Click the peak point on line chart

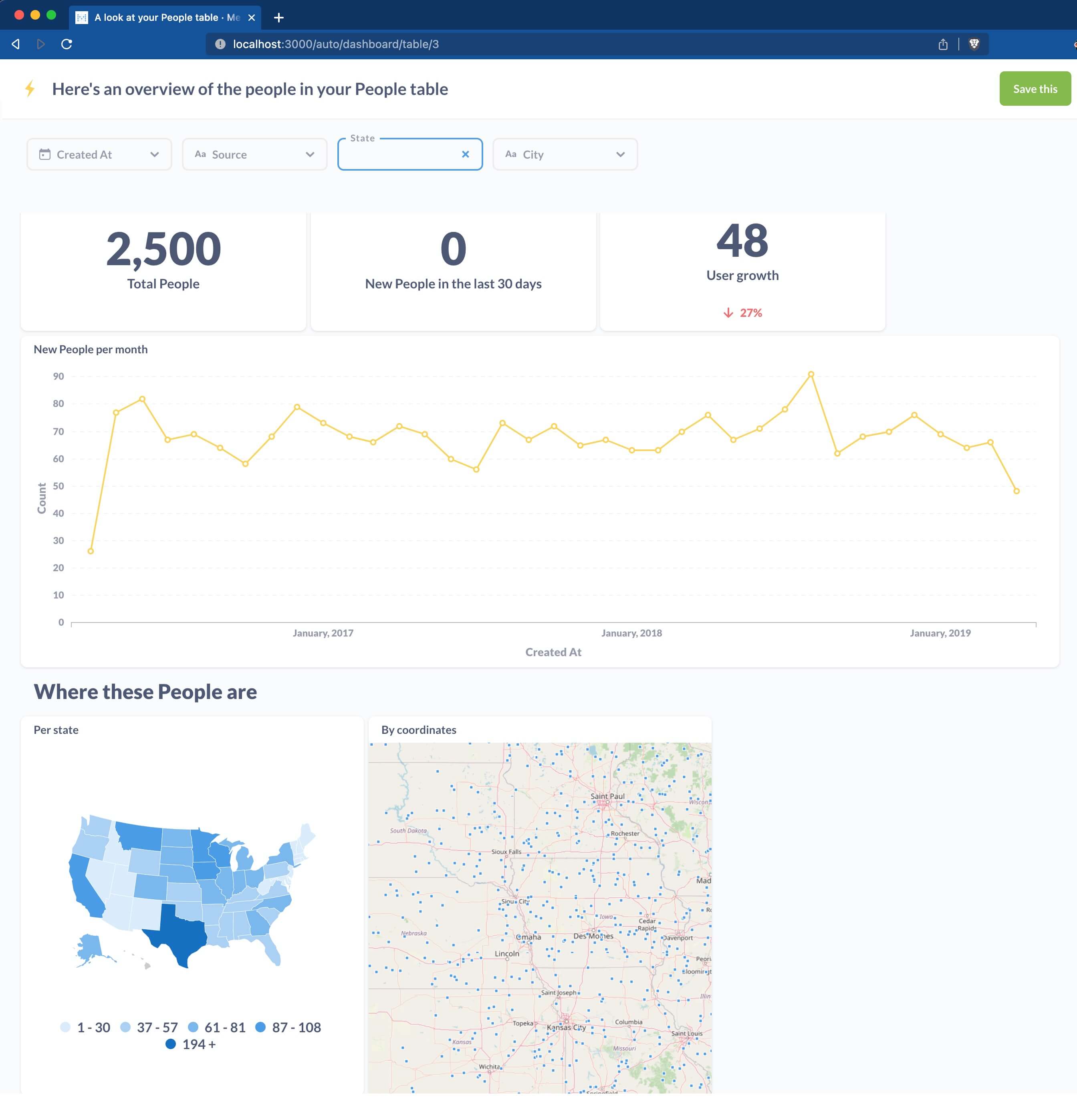(811, 374)
